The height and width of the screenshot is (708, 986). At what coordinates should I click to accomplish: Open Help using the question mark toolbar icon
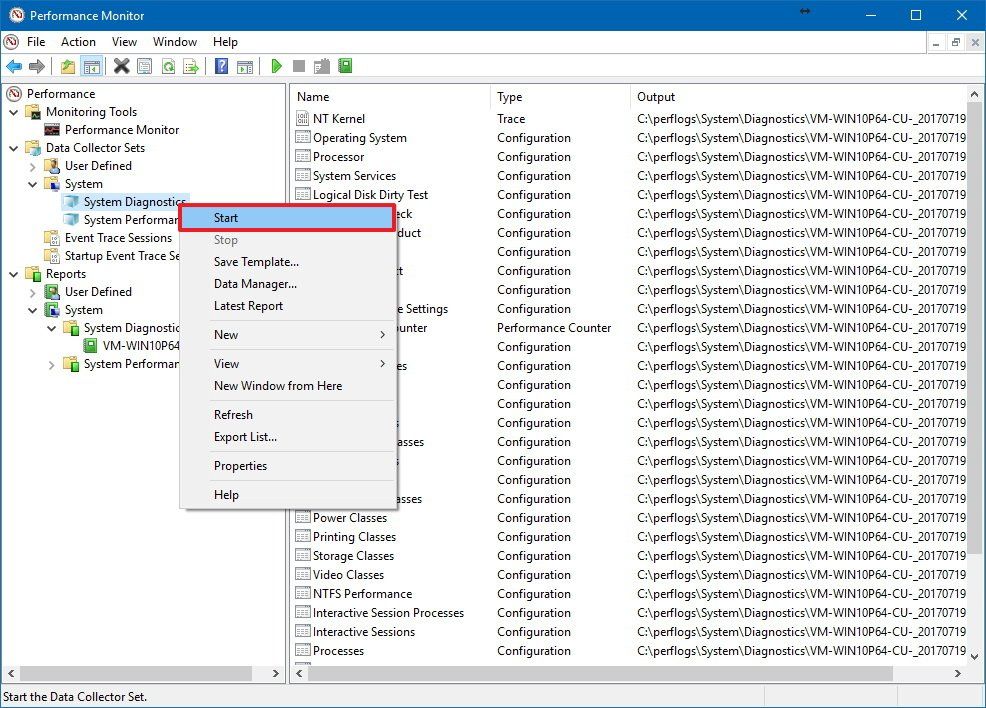click(x=221, y=66)
